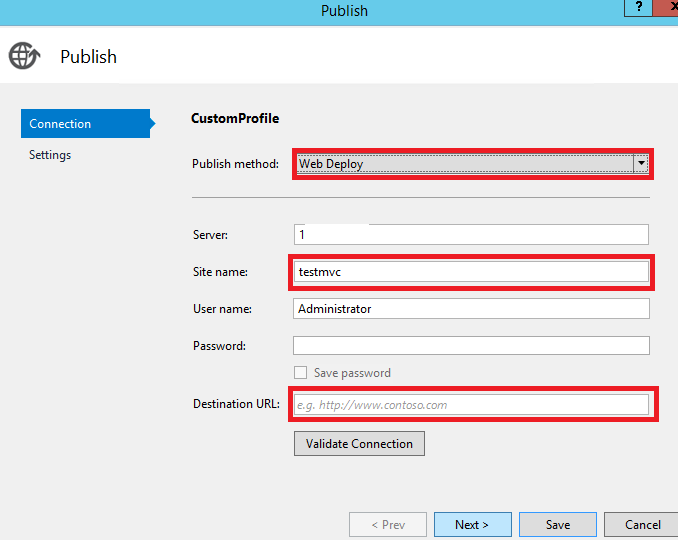Viewport: 678px width, 540px height.
Task: Click the Publish globe icon
Action: click(x=24, y=56)
